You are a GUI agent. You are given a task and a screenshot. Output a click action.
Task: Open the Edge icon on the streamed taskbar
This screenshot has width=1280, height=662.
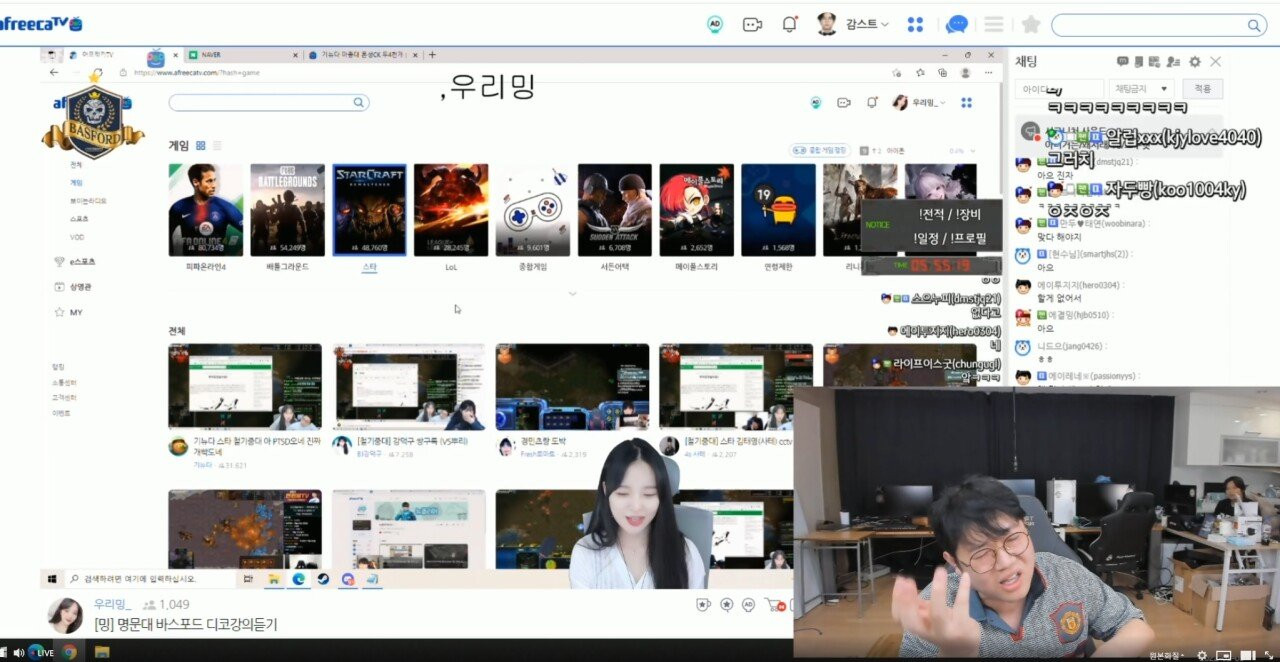[x=298, y=578]
